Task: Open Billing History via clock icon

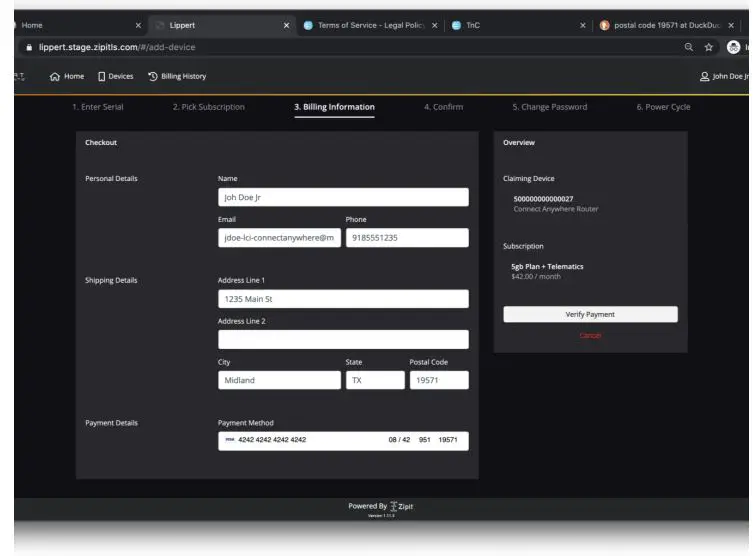Action: (153, 76)
